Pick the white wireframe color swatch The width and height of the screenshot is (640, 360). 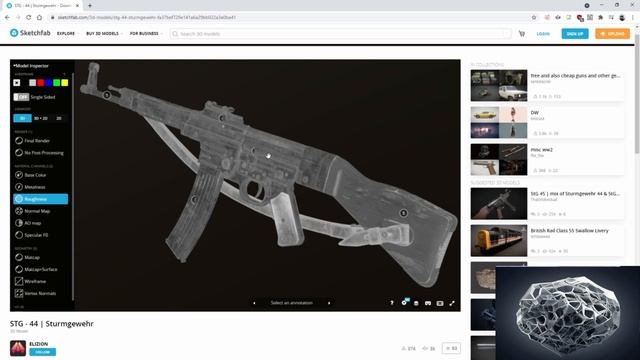(x=33, y=83)
